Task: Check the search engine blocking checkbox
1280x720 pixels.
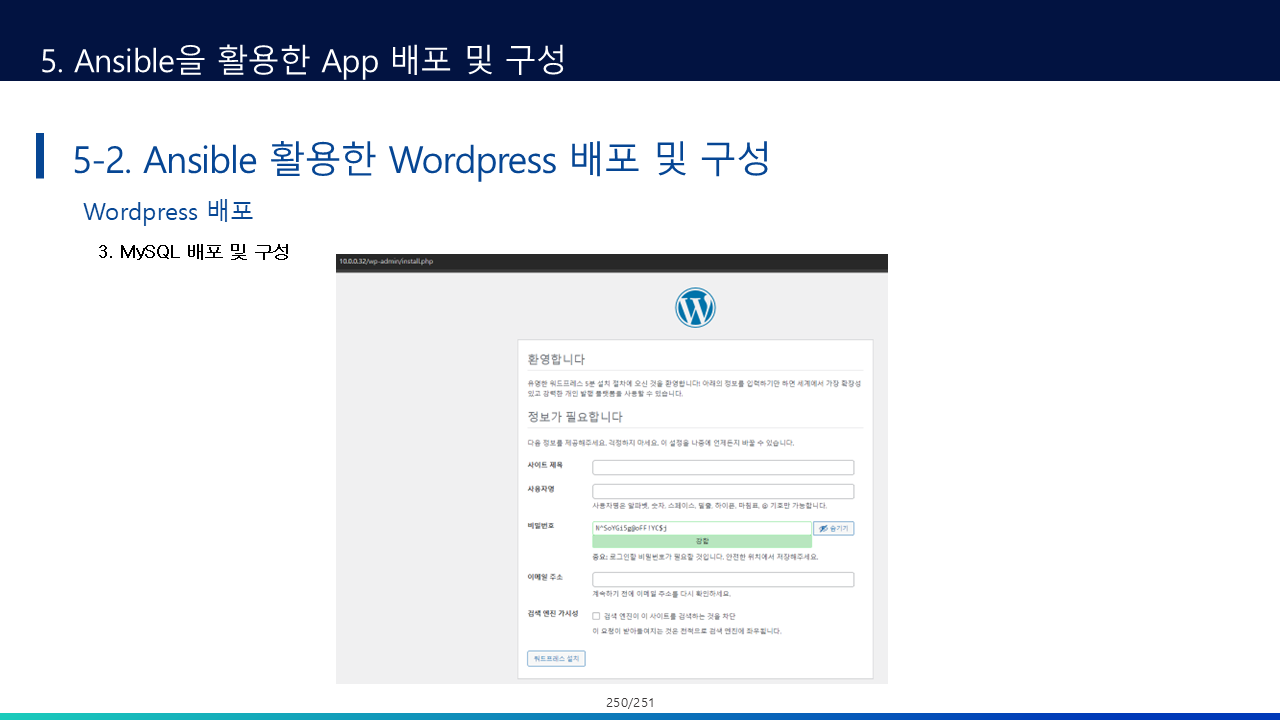Action: pyautogui.click(x=596, y=616)
